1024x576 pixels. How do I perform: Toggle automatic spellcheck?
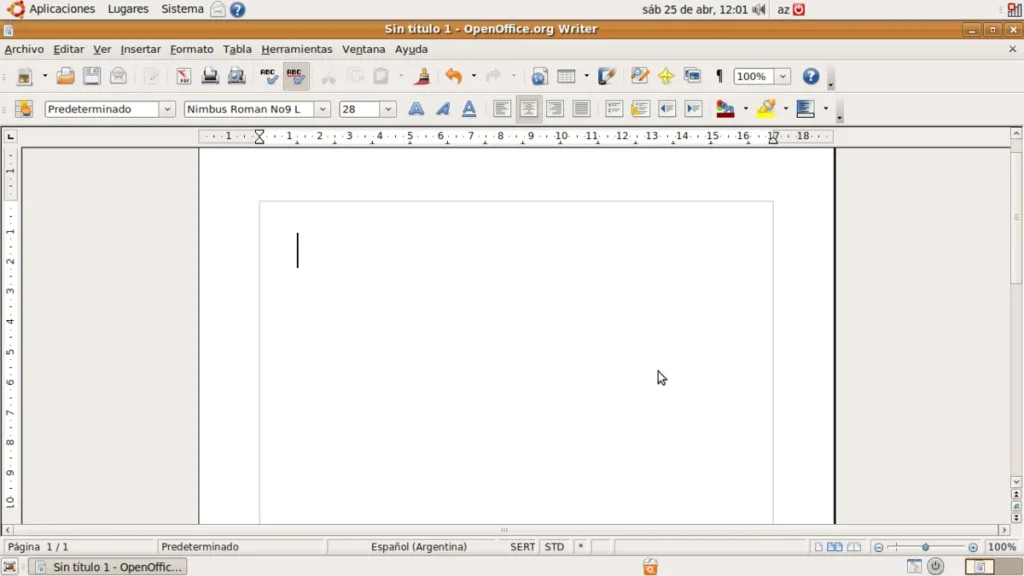tap(294, 76)
